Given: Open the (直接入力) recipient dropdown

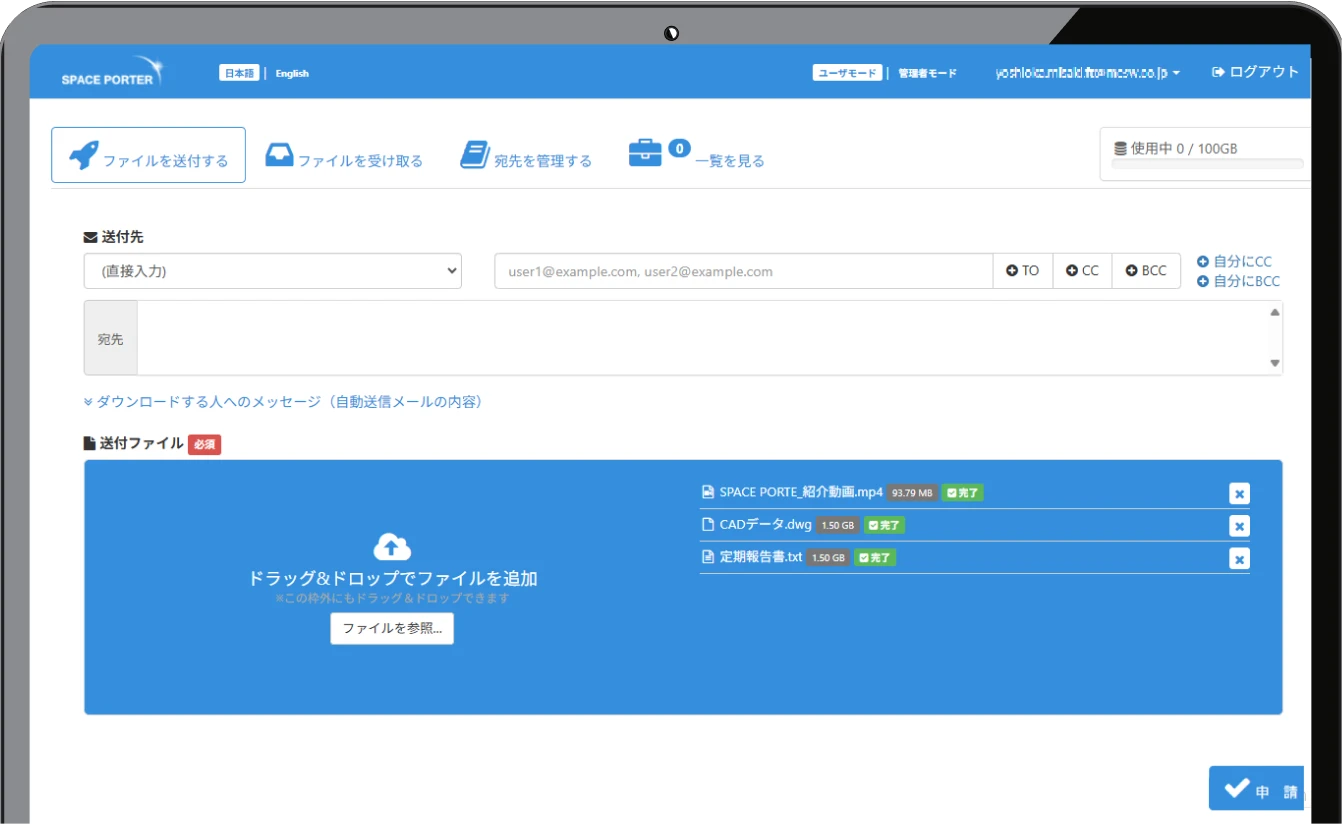Looking at the screenshot, I should [x=272, y=271].
